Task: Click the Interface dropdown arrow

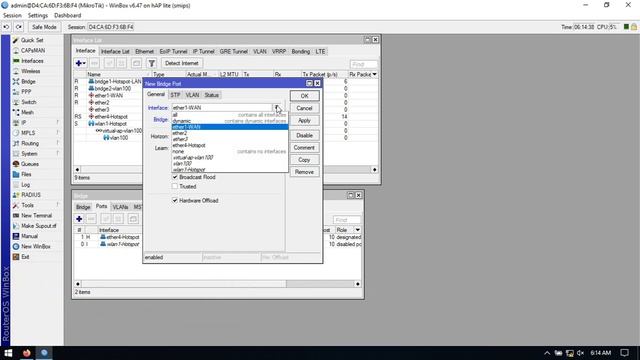Action: click(x=277, y=108)
